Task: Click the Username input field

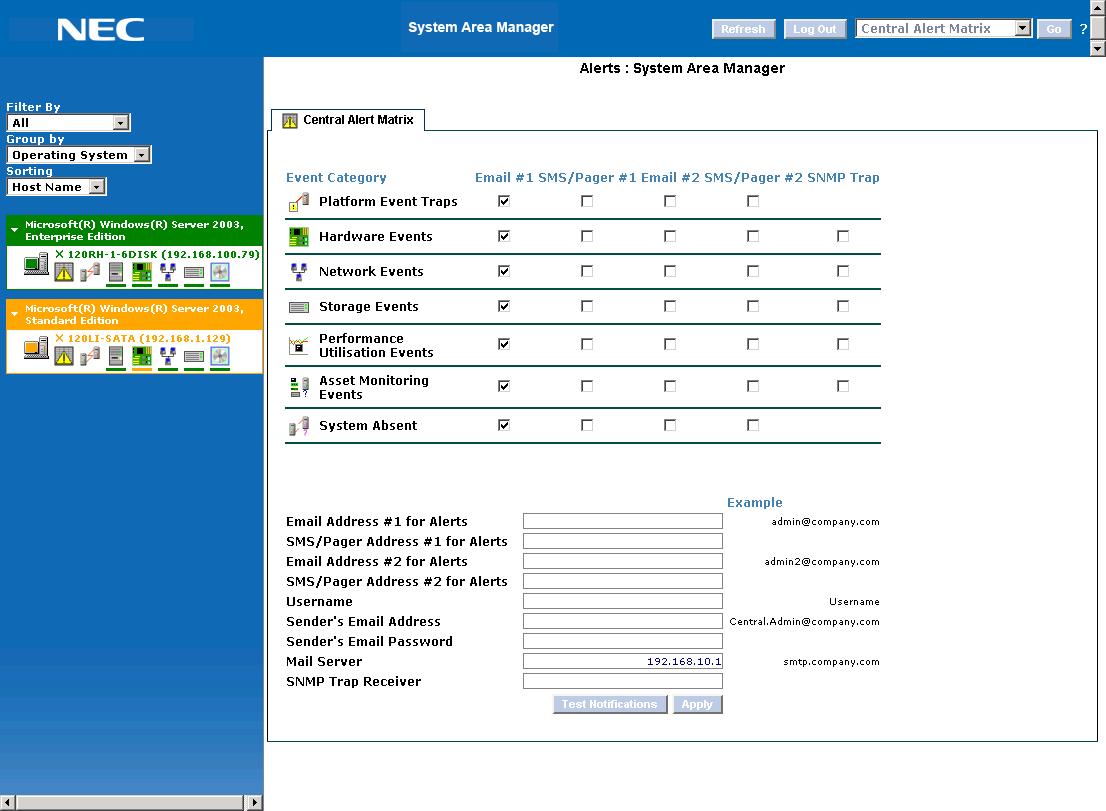Action: (623, 601)
